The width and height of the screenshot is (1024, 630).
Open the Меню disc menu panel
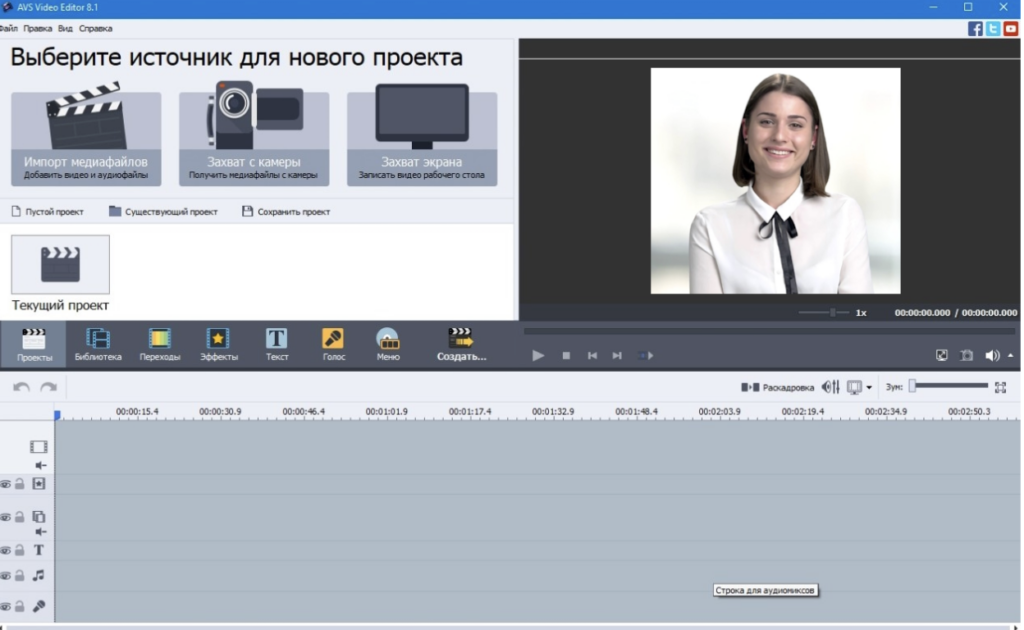tap(388, 343)
